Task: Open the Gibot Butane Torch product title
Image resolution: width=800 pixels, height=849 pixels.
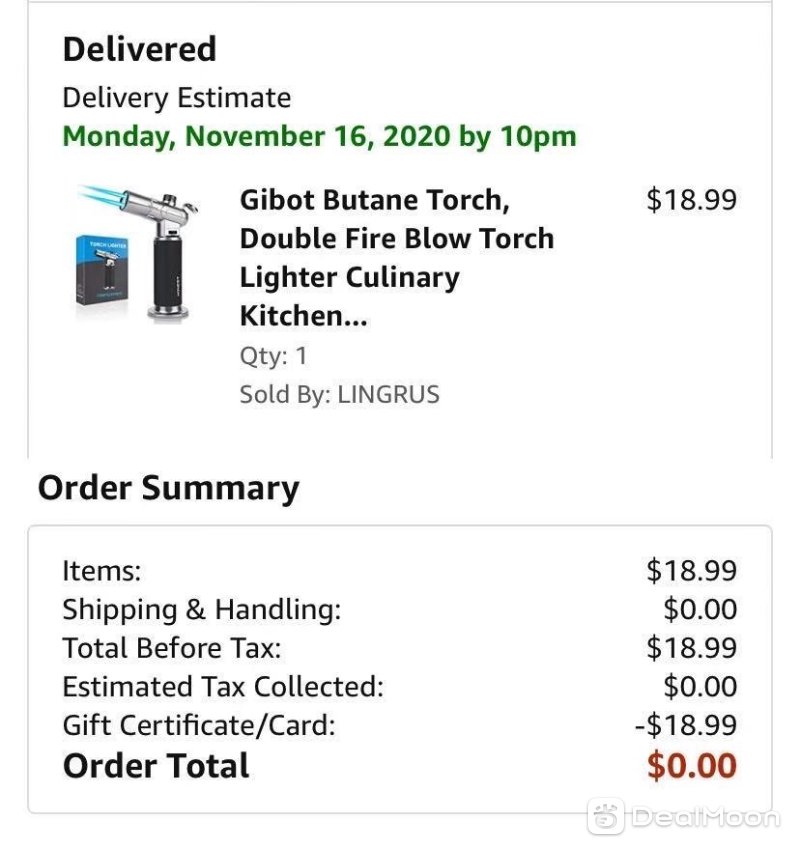Action: point(397,257)
